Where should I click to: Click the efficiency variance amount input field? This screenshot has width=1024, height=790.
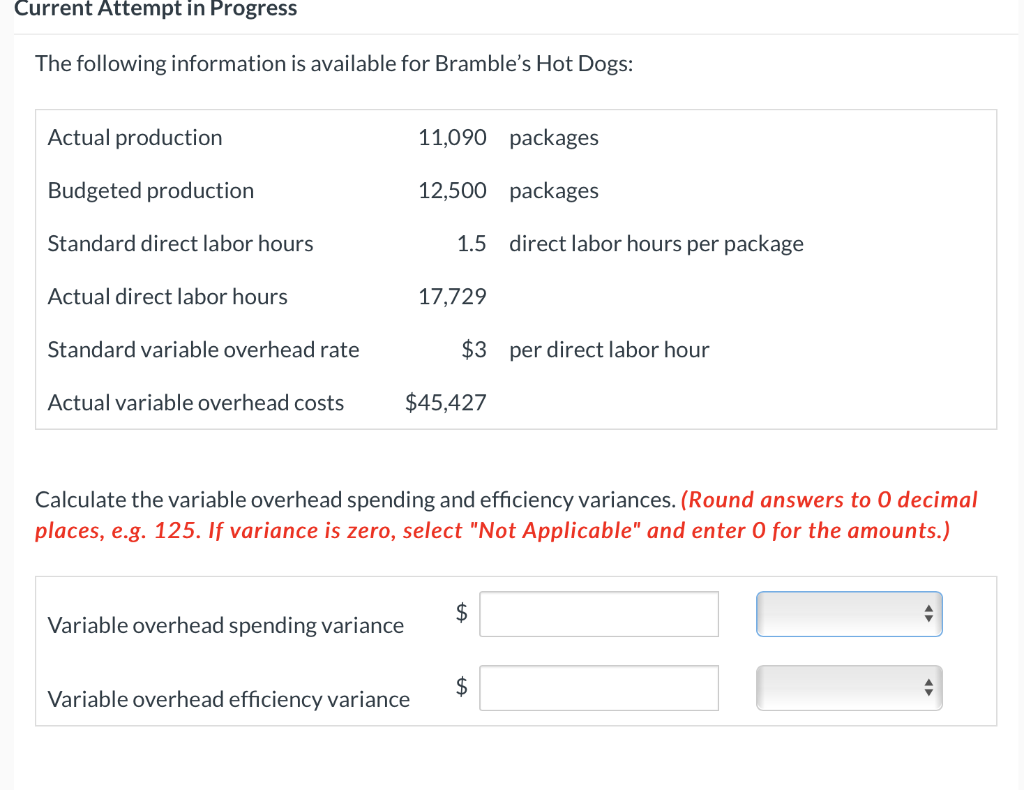pyautogui.click(x=598, y=688)
